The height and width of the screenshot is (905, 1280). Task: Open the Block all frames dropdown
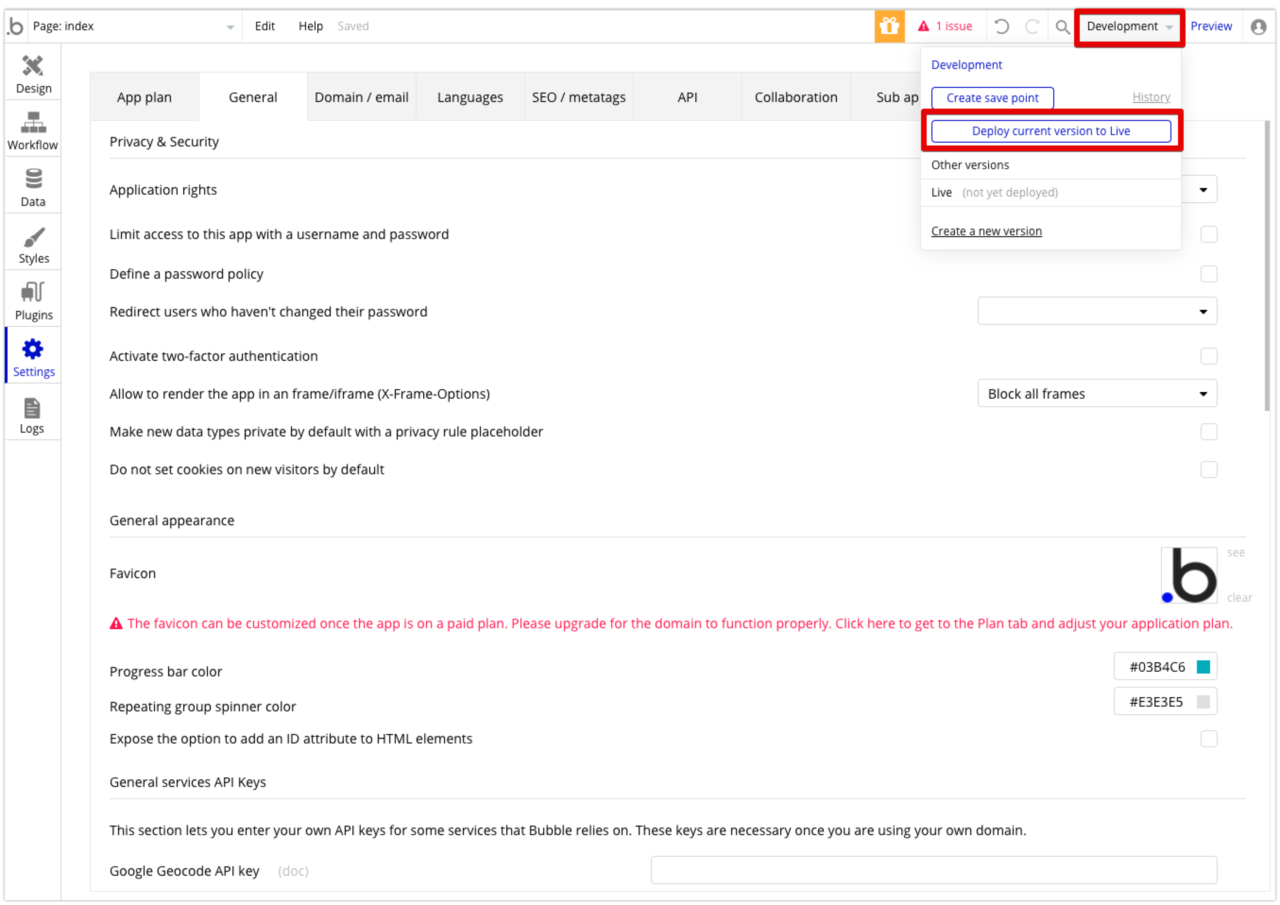(x=1097, y=394)
